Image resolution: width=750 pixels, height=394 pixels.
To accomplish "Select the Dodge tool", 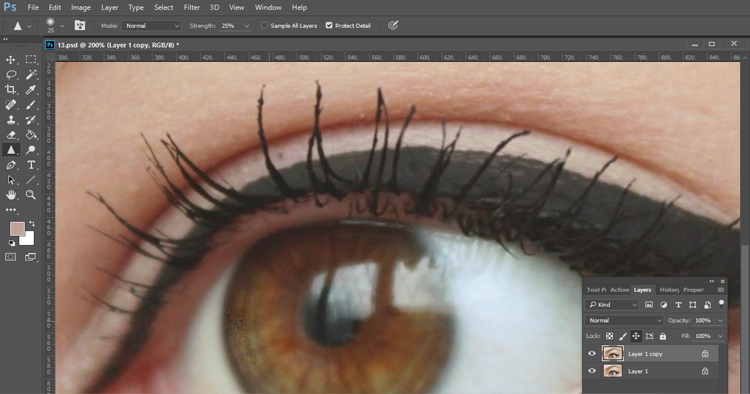I will point(31,150).
